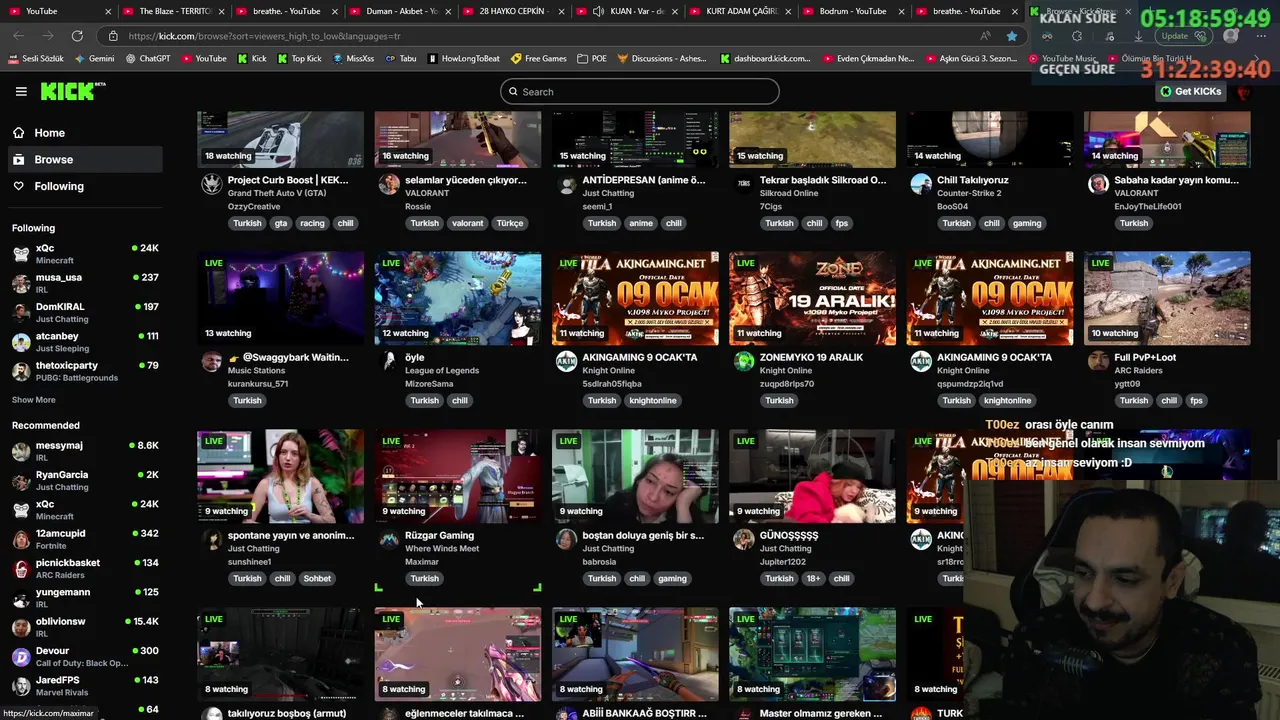The image size is (1280, 720).
Task: Open yungemann recommended channel
Action: (x=84, y=597)
